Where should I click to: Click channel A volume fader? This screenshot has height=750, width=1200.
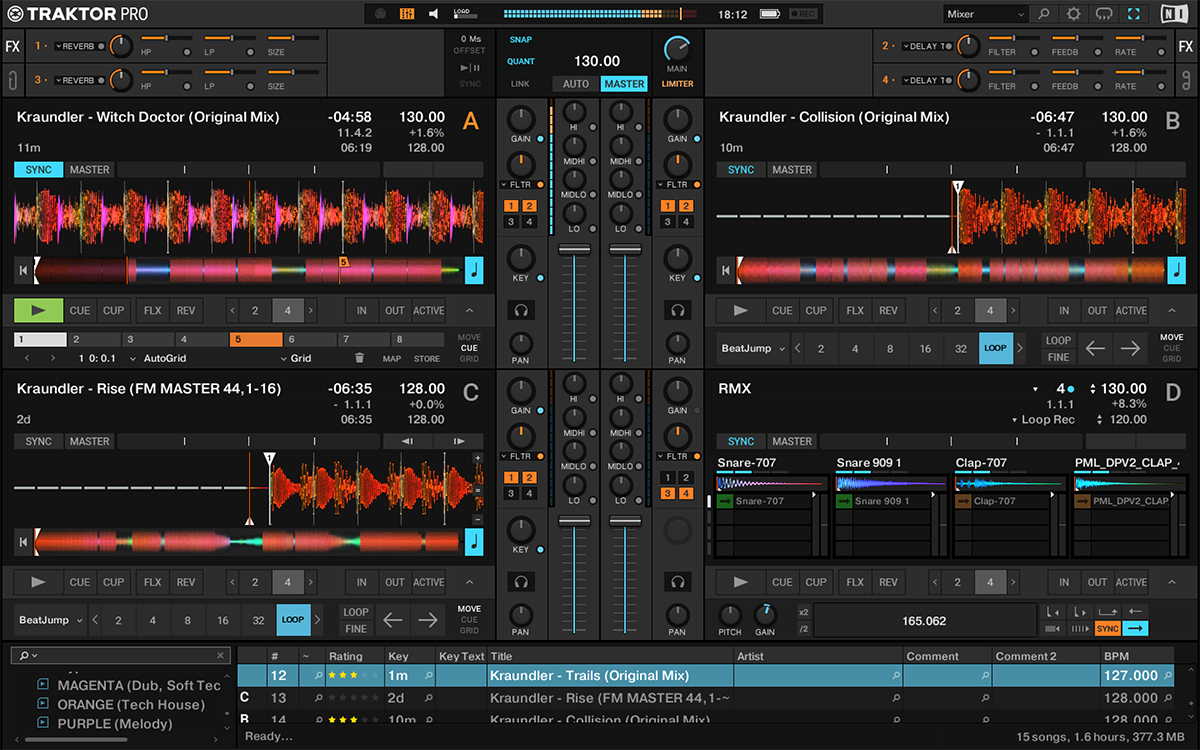coord(573,250)
